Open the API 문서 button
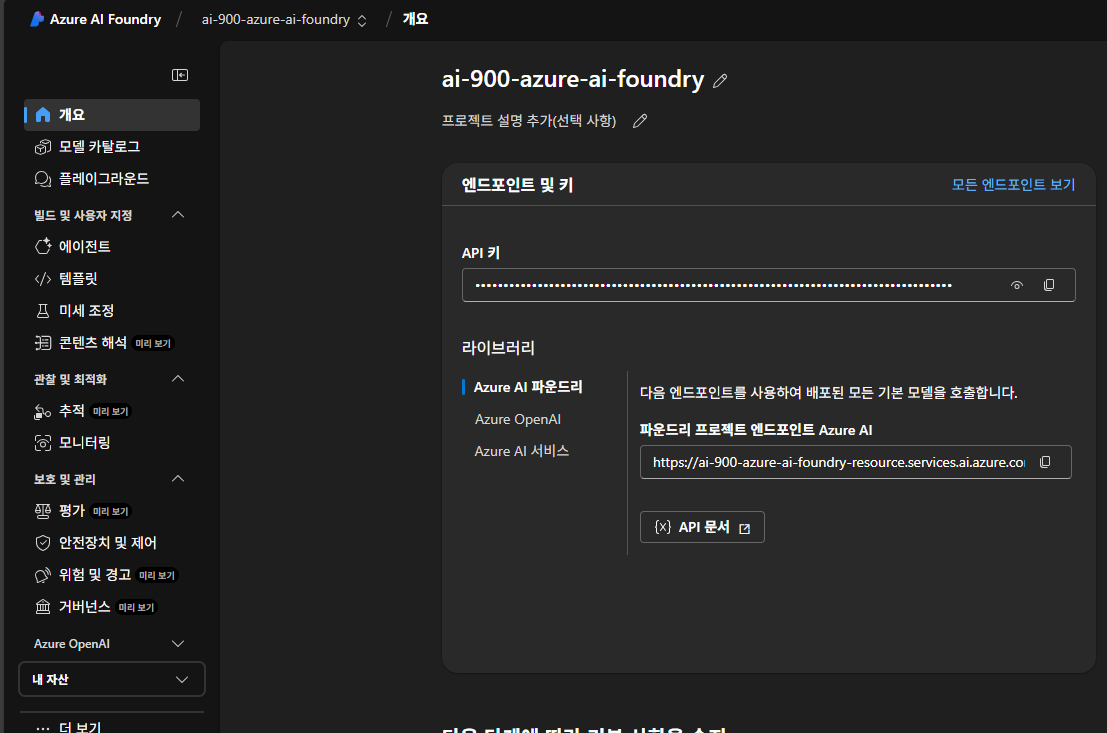This screenshot has width=1107, height=733. [702, 527]
